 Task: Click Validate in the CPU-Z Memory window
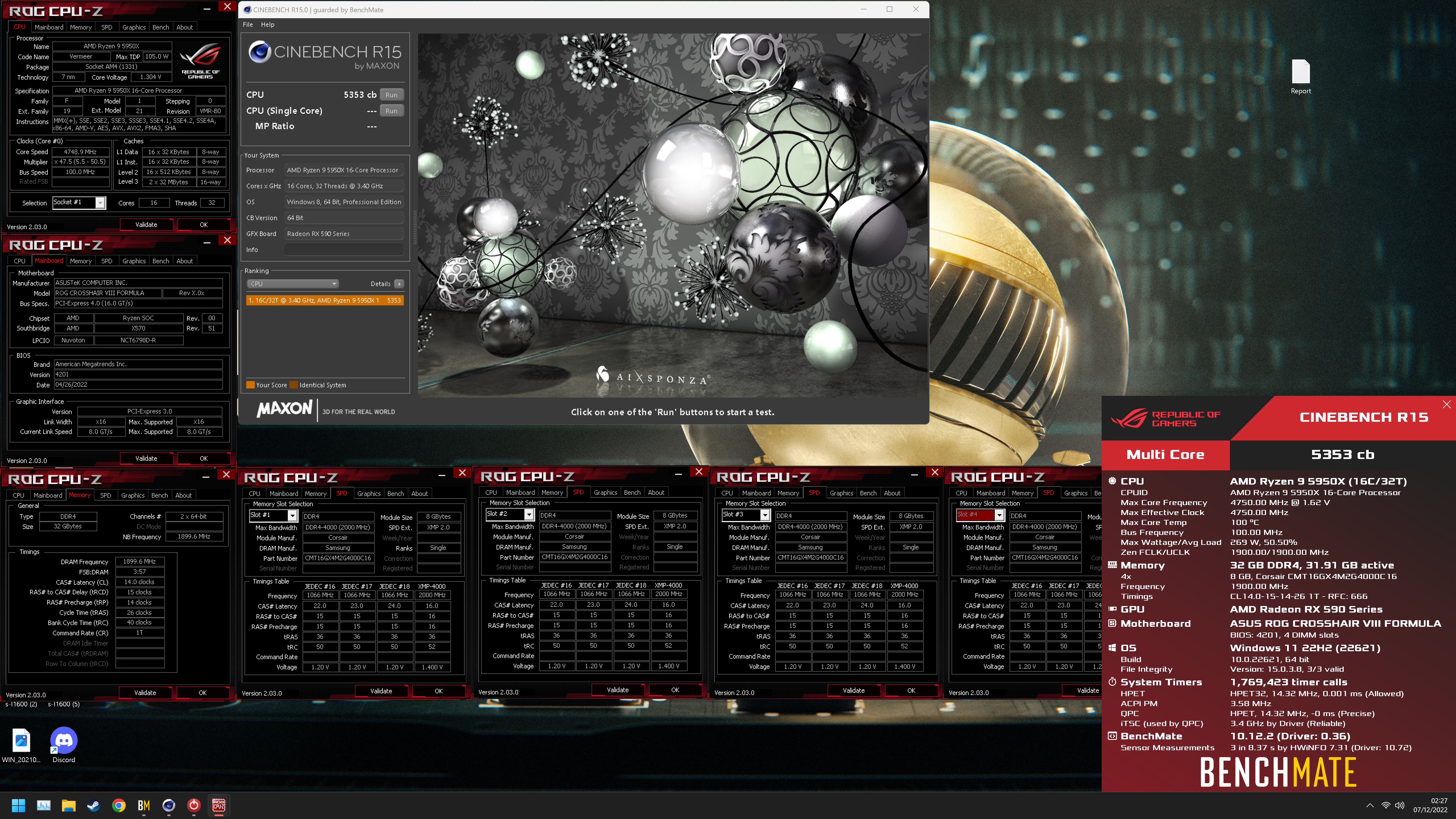tap(145, 692)
